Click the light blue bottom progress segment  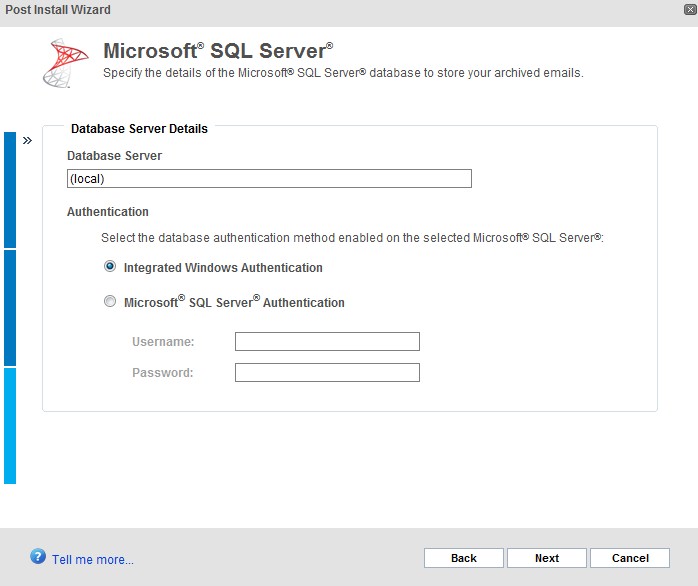pyautogui.click(x=10, y=426)
